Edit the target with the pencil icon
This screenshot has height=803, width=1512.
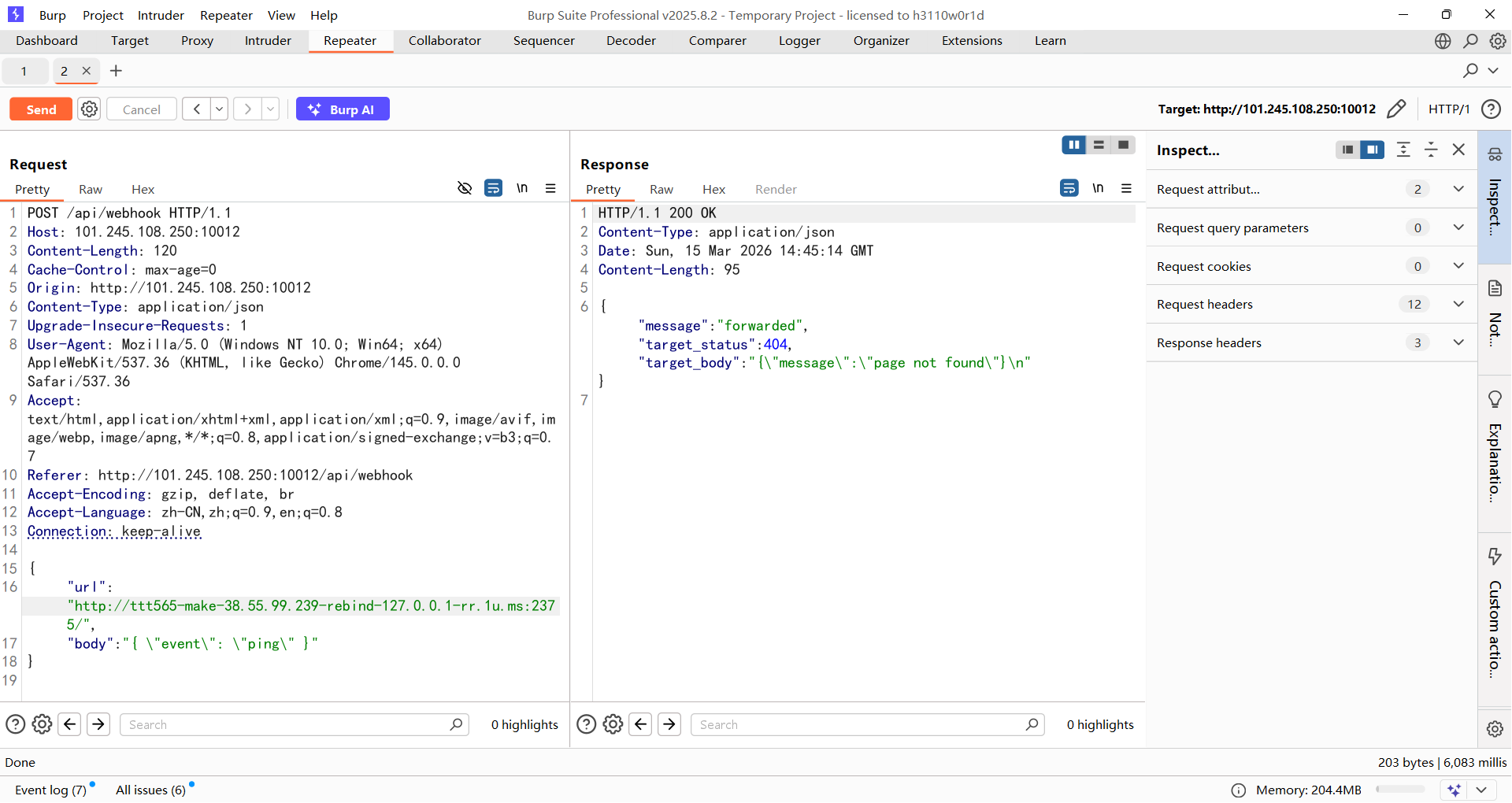tap(1395, 109)
